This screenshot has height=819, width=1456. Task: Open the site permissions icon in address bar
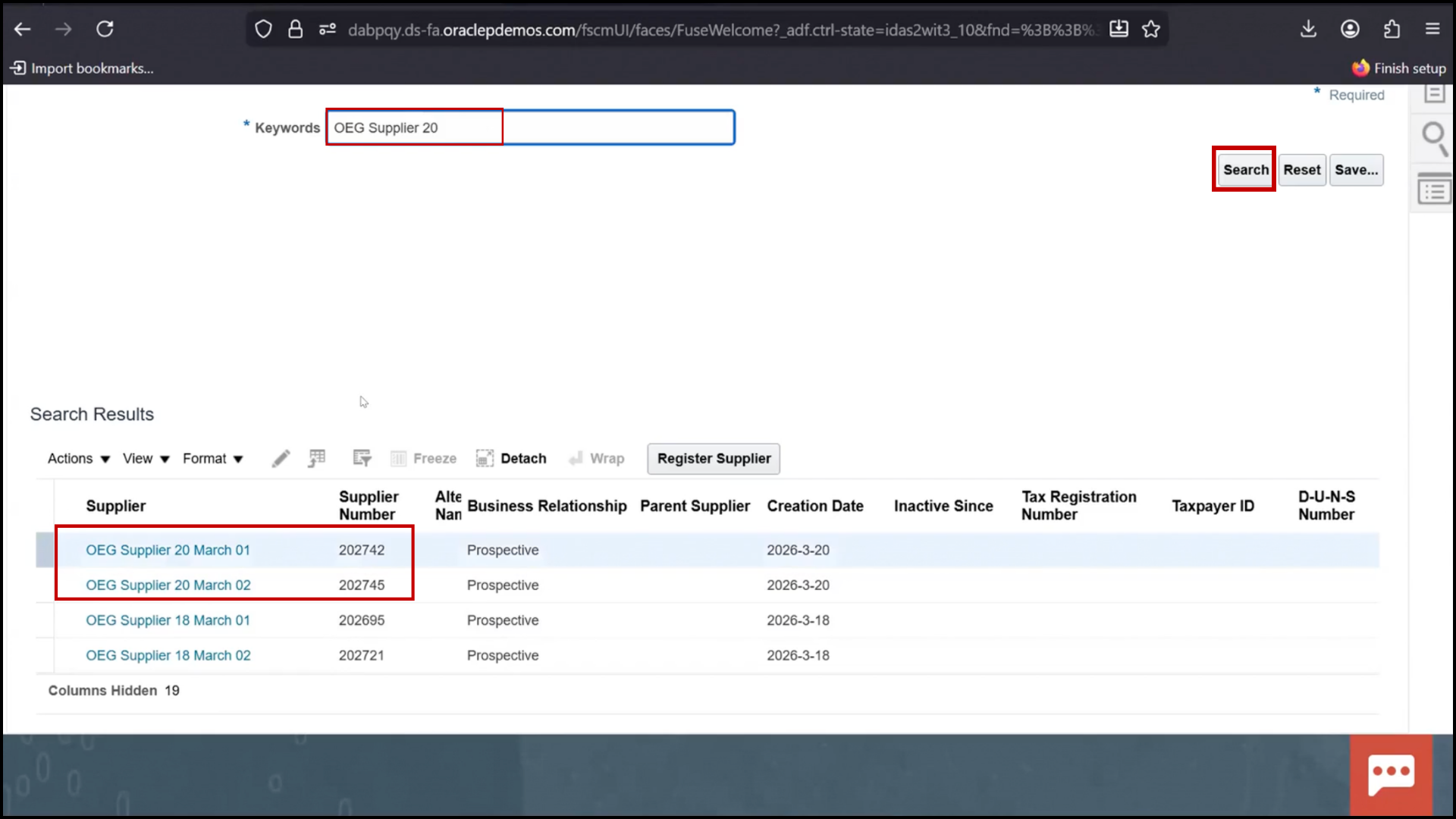point(328,30)
